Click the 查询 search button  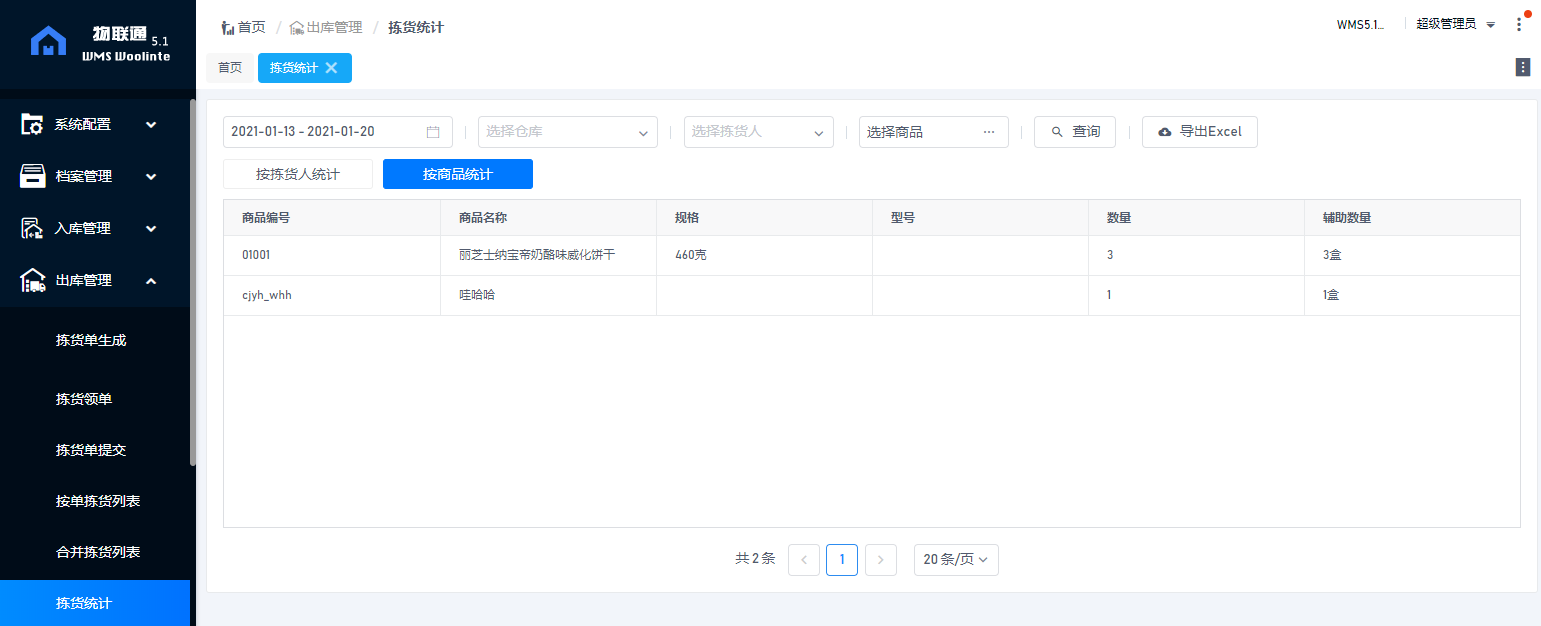(1075, 132)
